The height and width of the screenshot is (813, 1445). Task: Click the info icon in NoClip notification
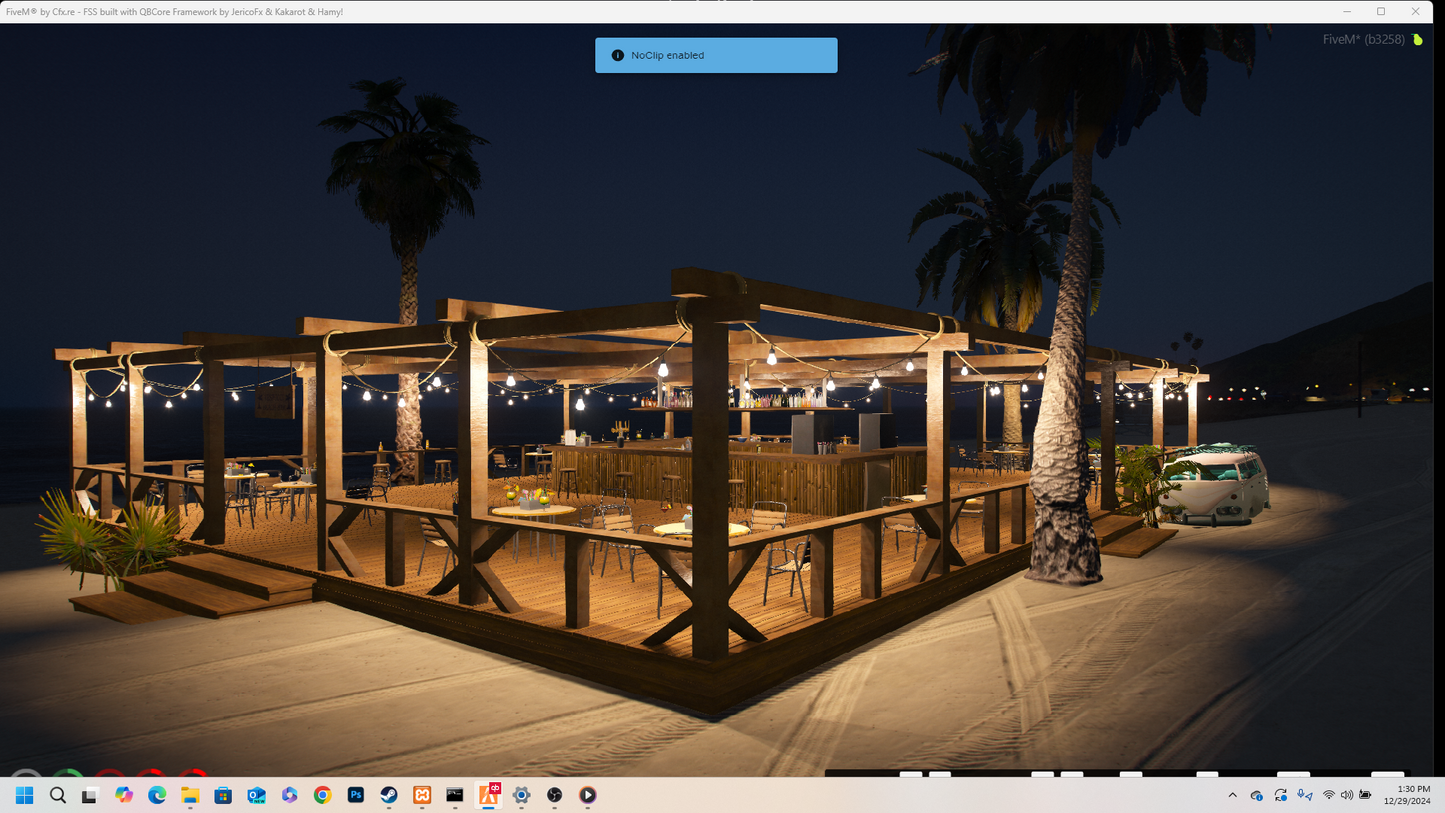click(617, 55)
